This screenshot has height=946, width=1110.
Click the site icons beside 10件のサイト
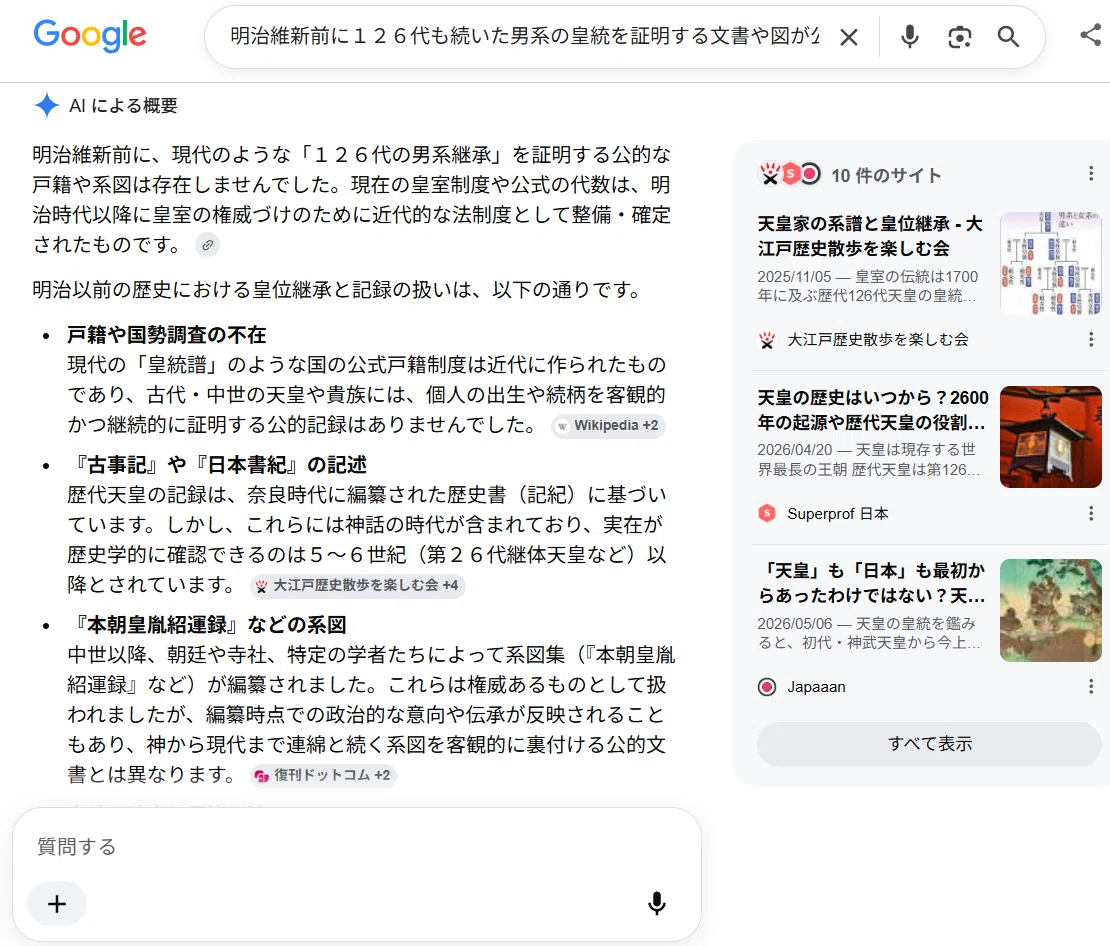pos(789,173)
